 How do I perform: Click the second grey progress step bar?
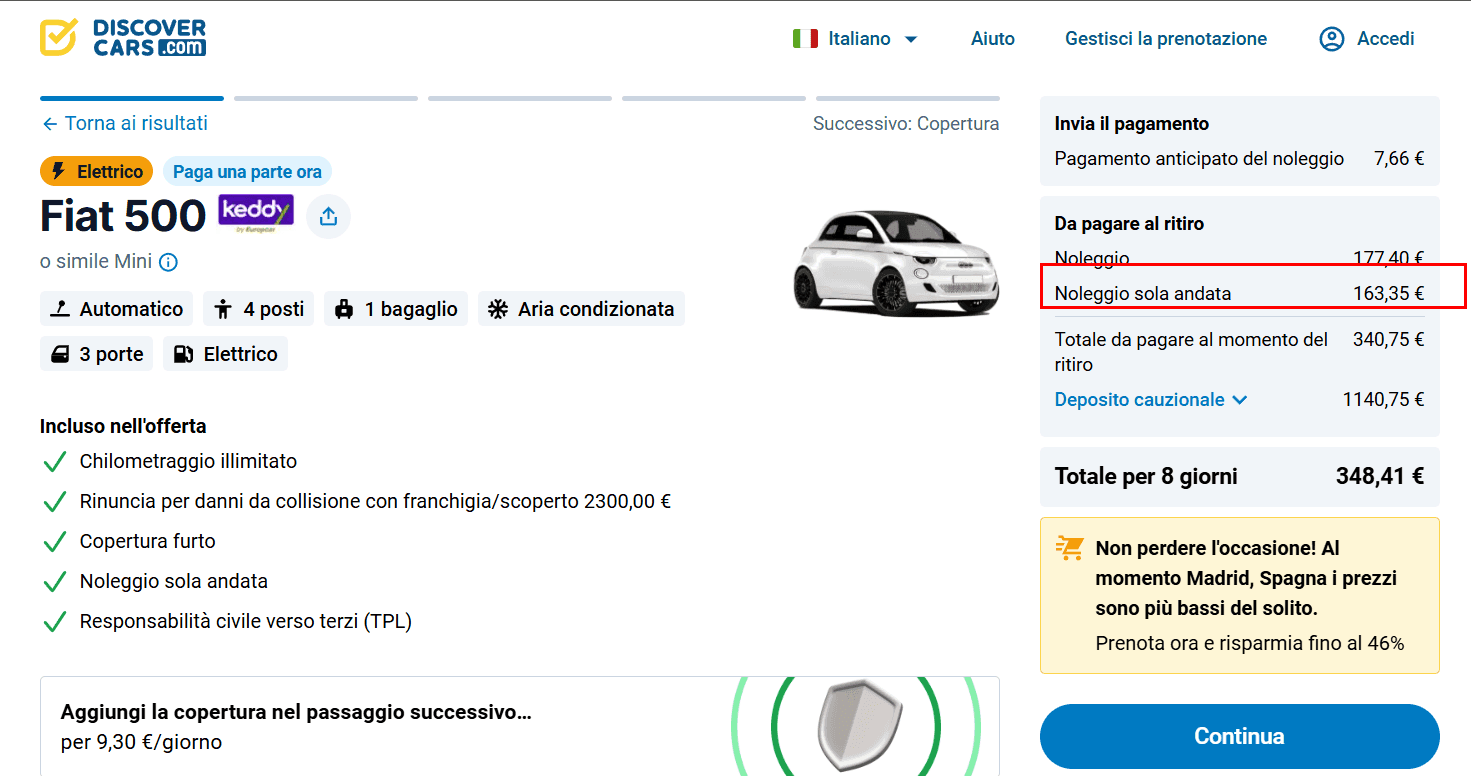(326, 98)
